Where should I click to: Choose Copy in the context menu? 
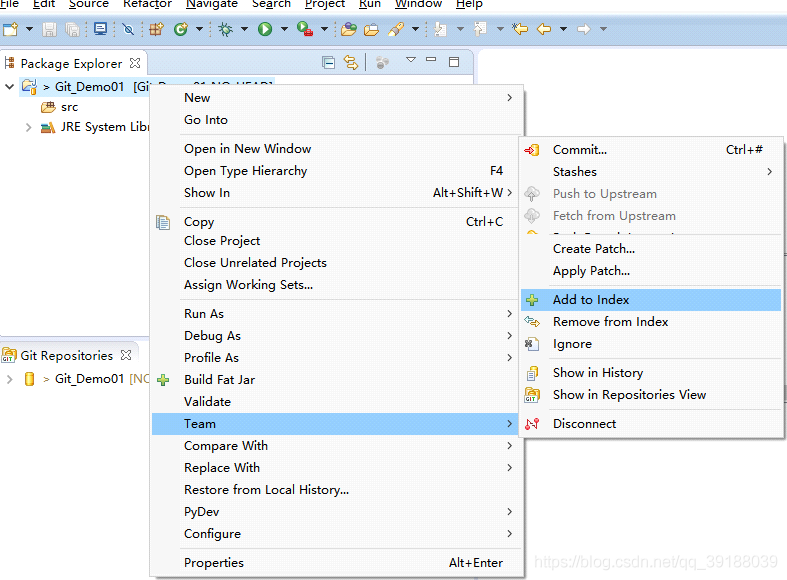click(x=337, y=222)
